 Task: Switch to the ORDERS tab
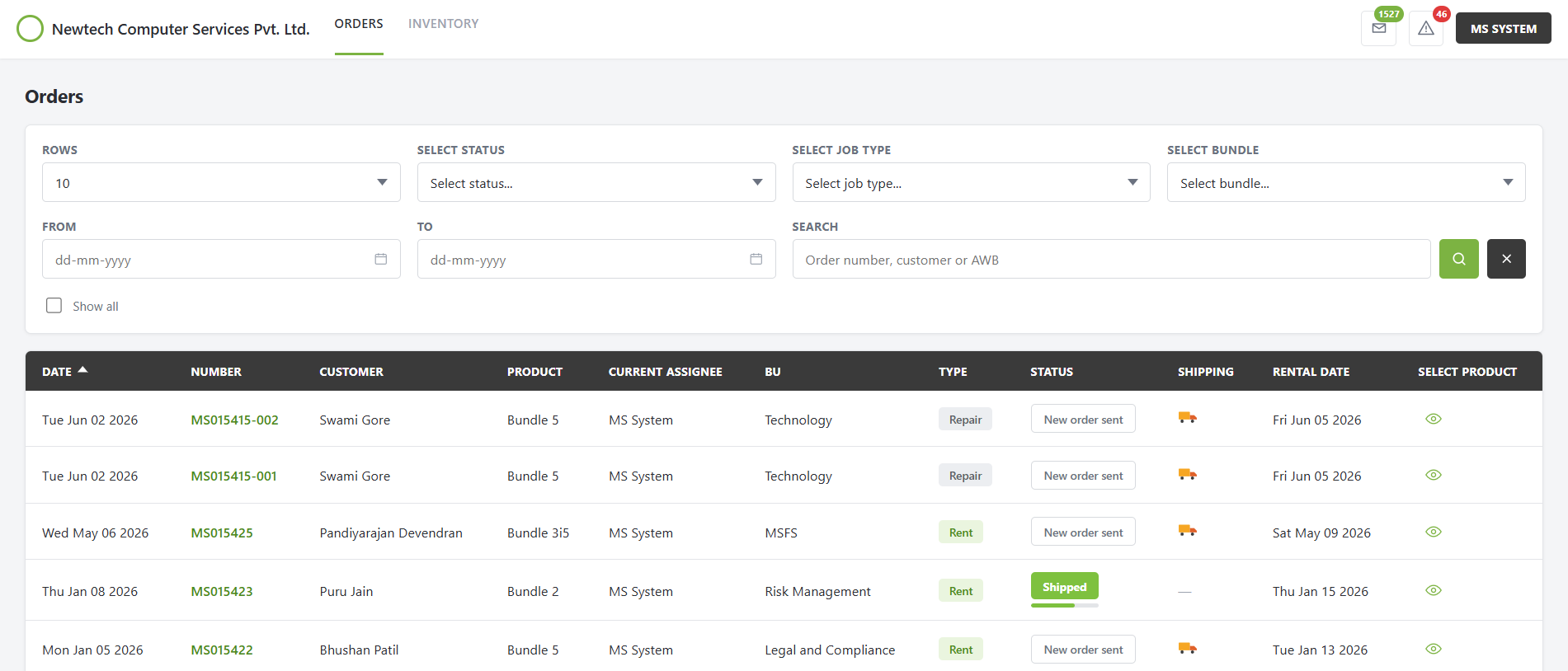click(359, 24)
